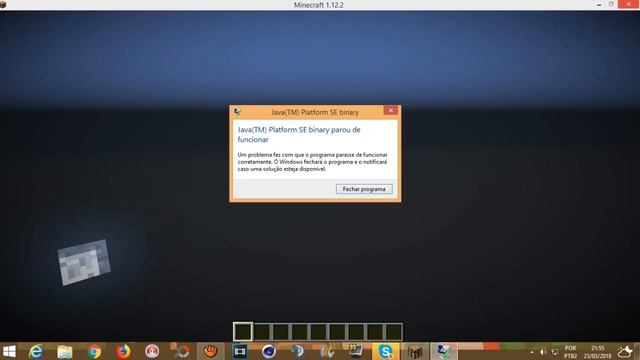Switch to Minecraft crafting table taskbar icon
640x360 pixels.
tap(415, 351)
